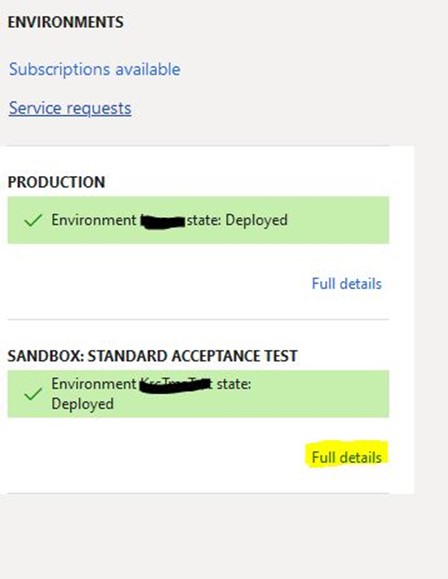Click the SANDBOX: STANDARD ACCEPTANCE TEST heading
This screenshot has height=579, width=448.
(153, 356)
